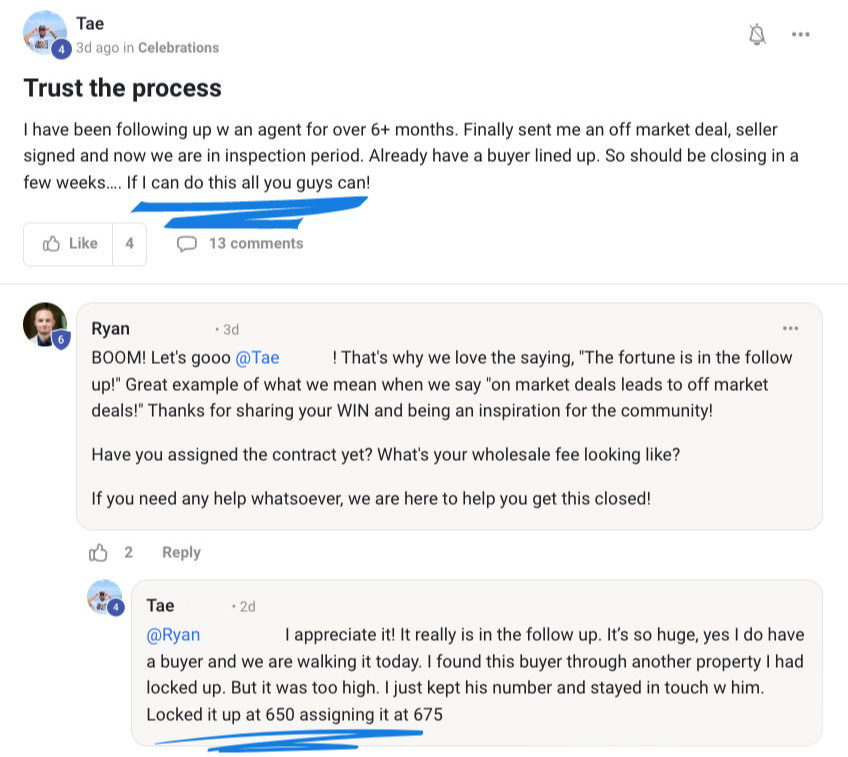
Task: Click the speech bubble comments icon
Action: tap(187, 244)
